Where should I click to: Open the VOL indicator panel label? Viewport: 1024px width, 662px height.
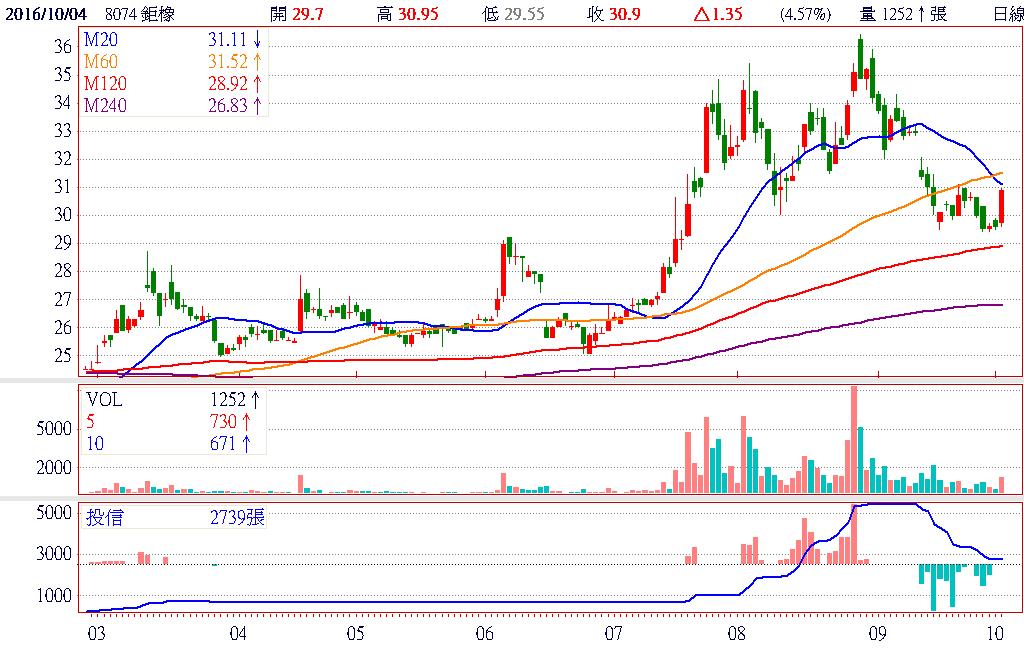point(103,400)
